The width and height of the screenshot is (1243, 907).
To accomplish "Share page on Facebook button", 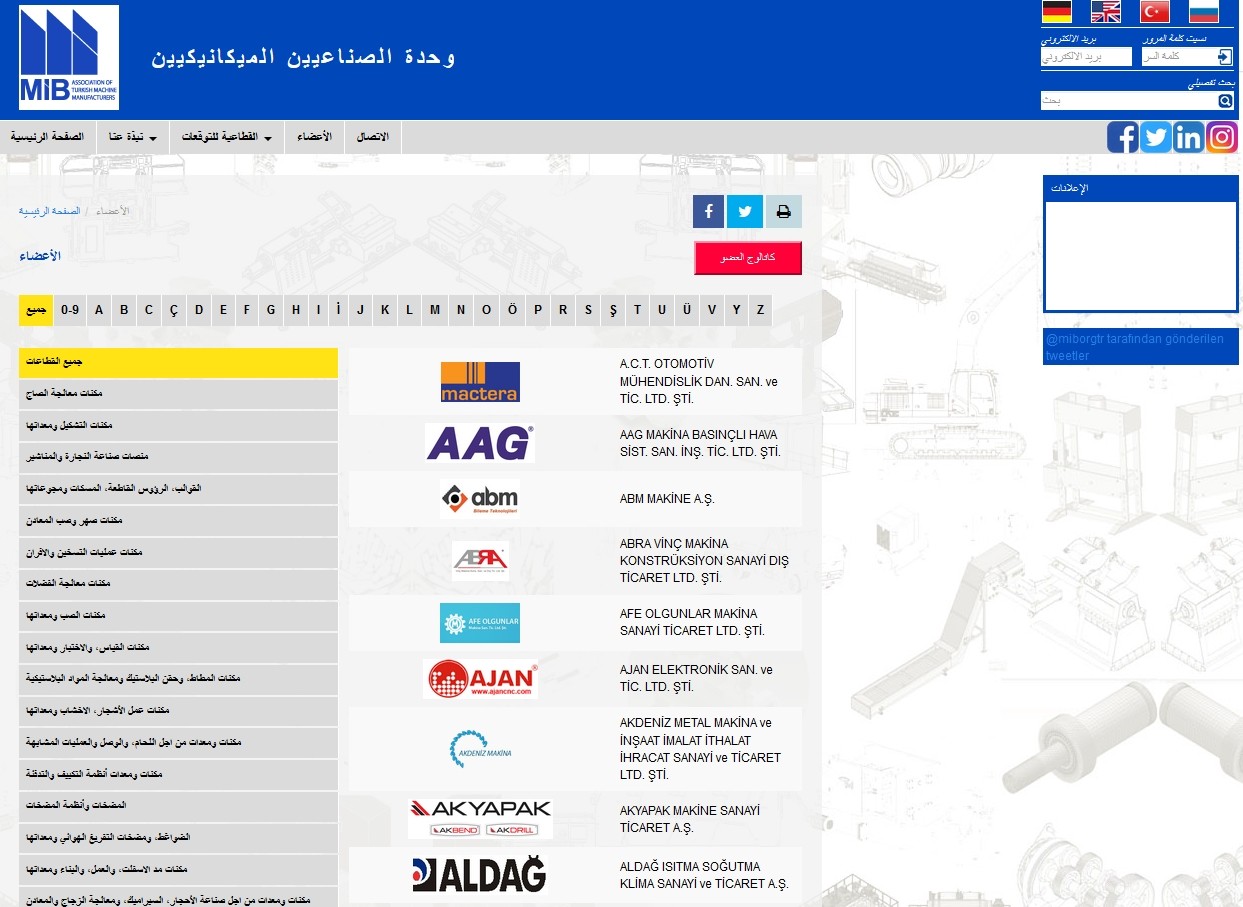I will point(708,212).
